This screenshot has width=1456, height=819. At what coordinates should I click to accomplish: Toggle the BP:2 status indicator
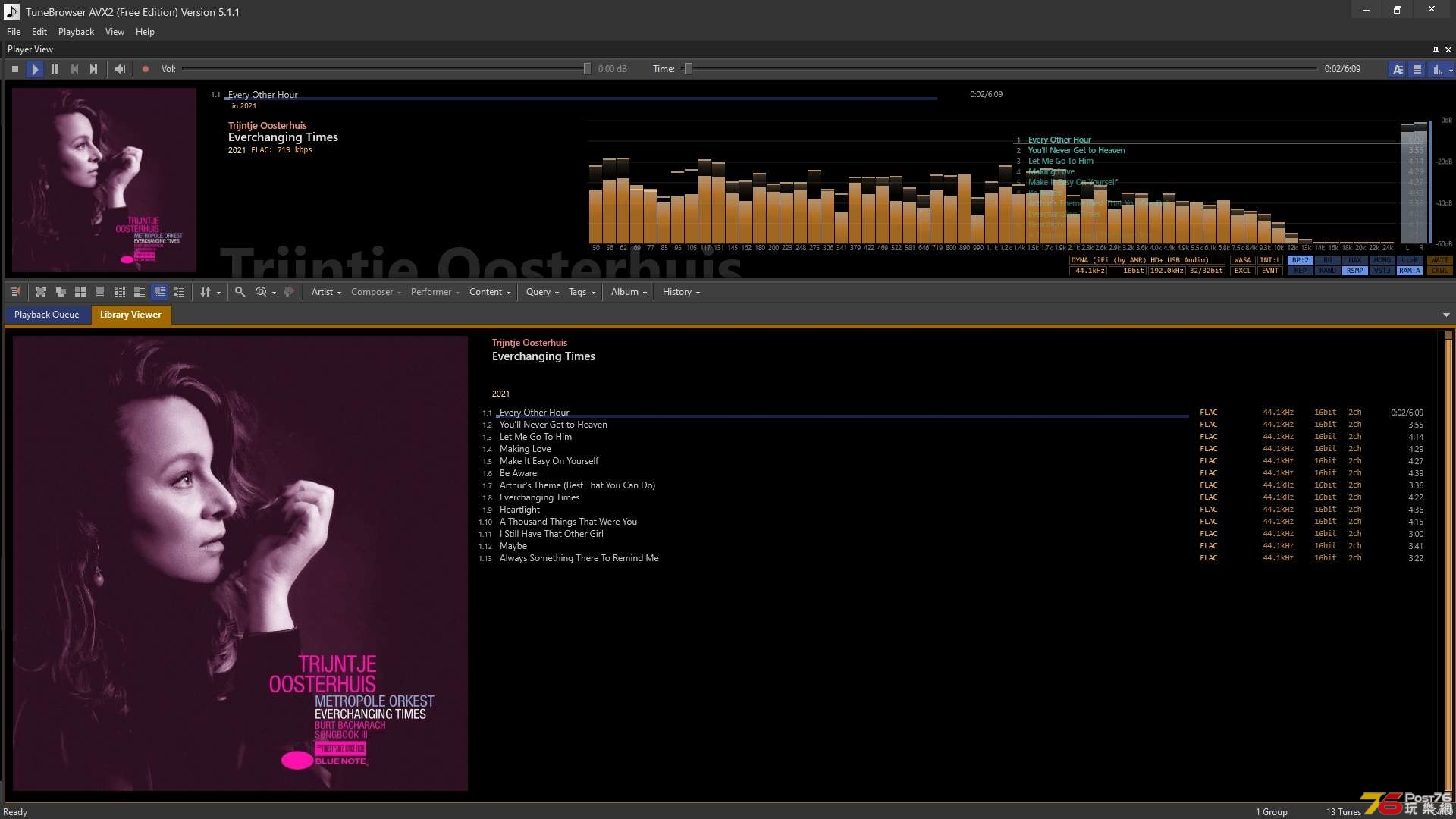[x=1300, y=260]
